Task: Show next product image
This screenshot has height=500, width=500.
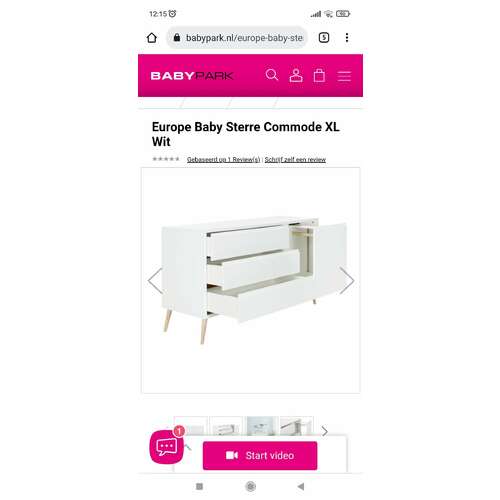Action: pos(347,280)
